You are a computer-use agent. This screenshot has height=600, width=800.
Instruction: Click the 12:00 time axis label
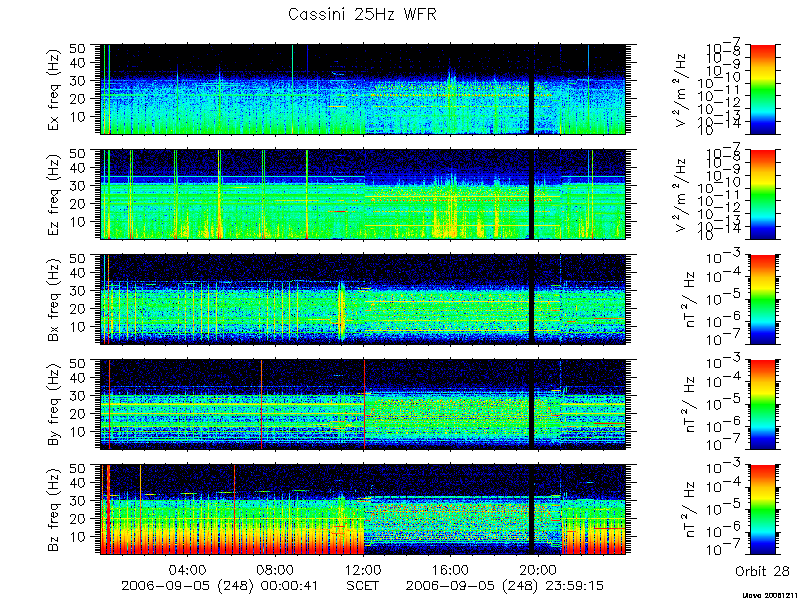363,570
